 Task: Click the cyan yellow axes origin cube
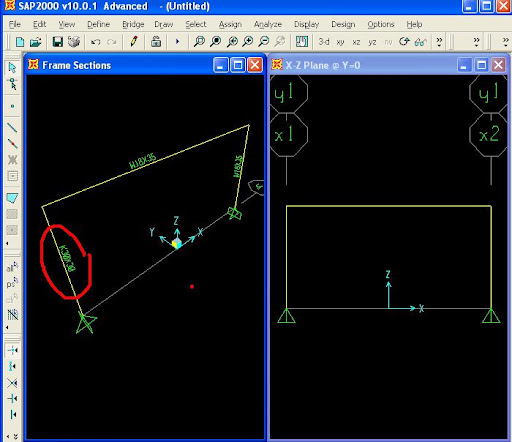click(177, 243)
